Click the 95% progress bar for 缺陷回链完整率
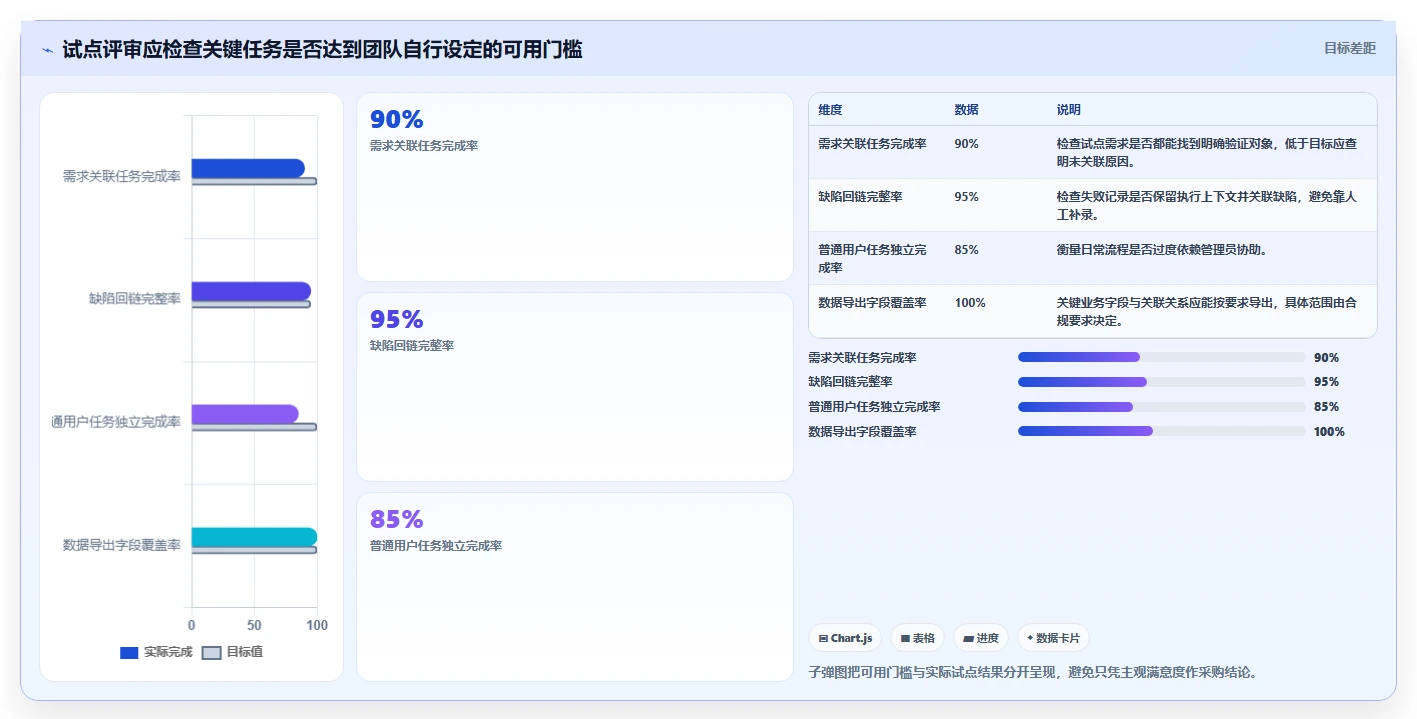The height and width of the screenshot is (719, 1417). [1162, 382]
